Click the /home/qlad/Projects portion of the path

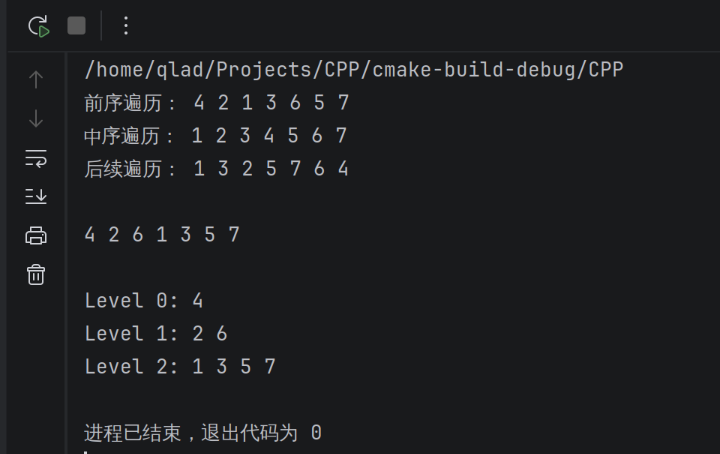pyautogui.click(x=198, y=70)
